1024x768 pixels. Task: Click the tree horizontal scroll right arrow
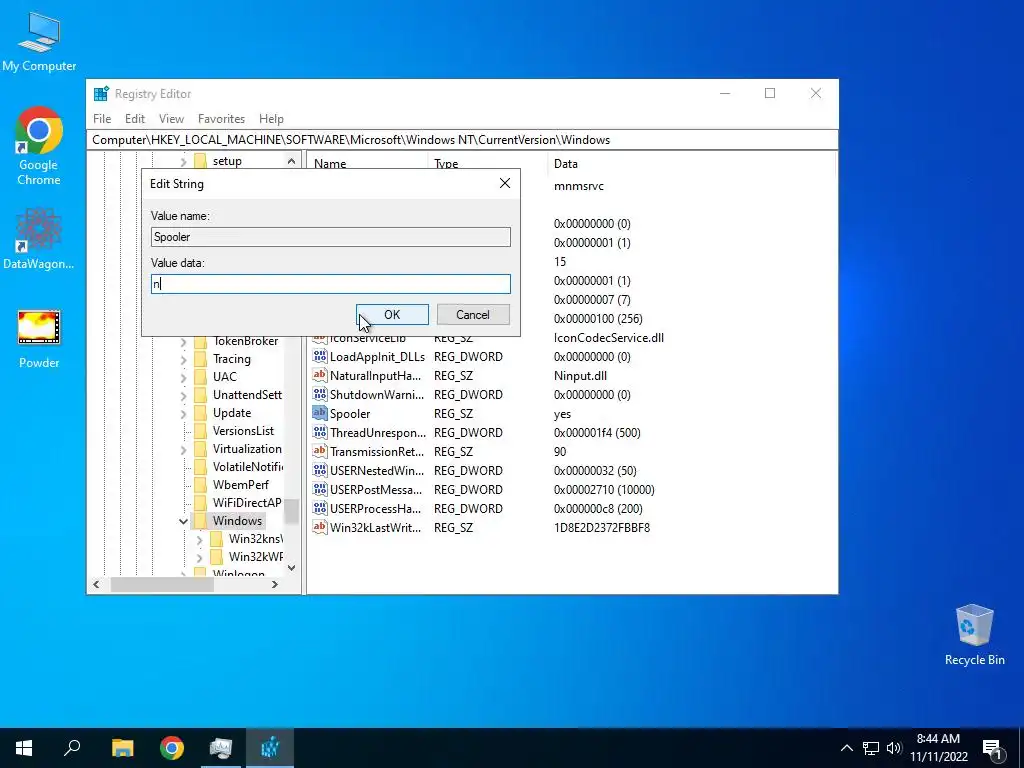[275, 584]
